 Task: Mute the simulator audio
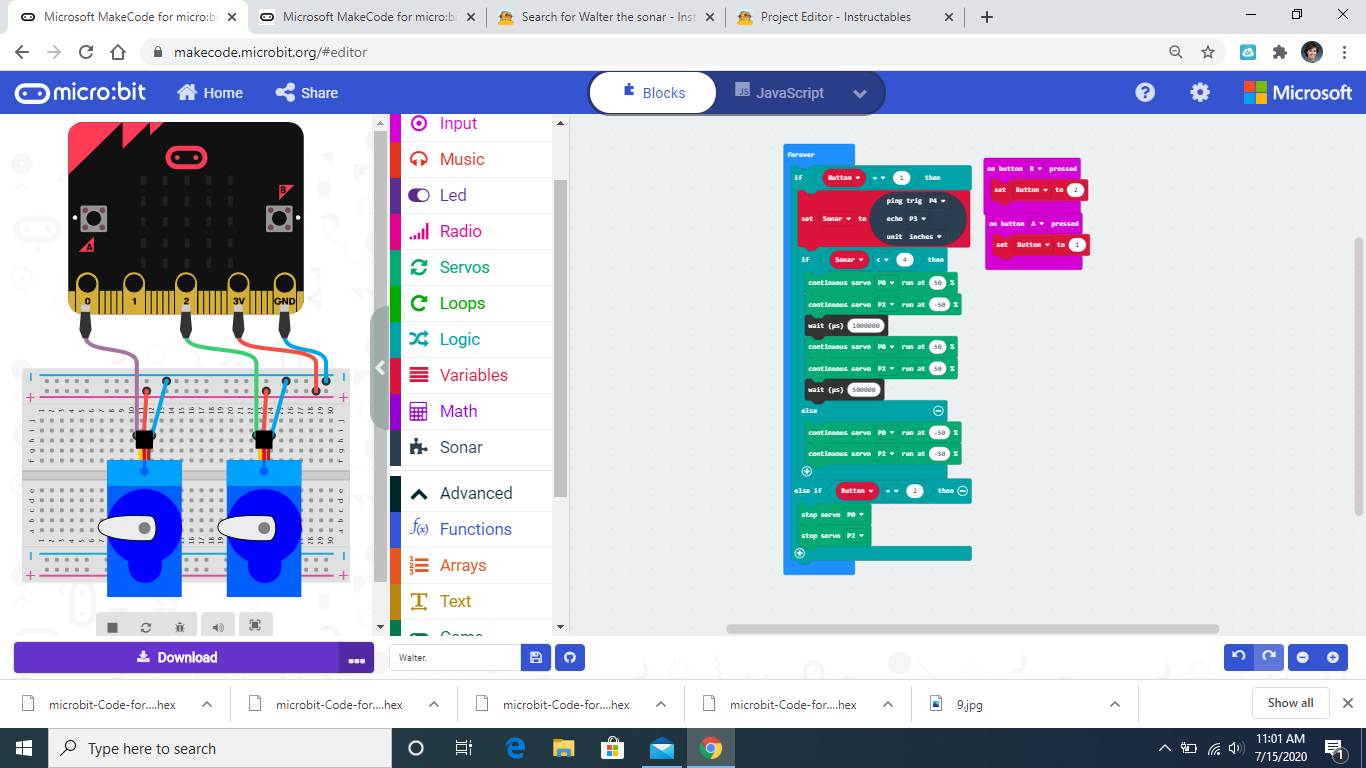(x=217, y=626)
